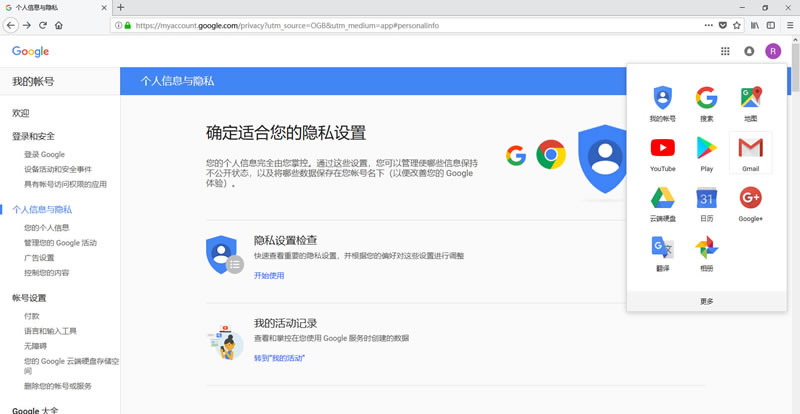Save page to Pocket
Screen dimensions: 800x414
[722, 25]
